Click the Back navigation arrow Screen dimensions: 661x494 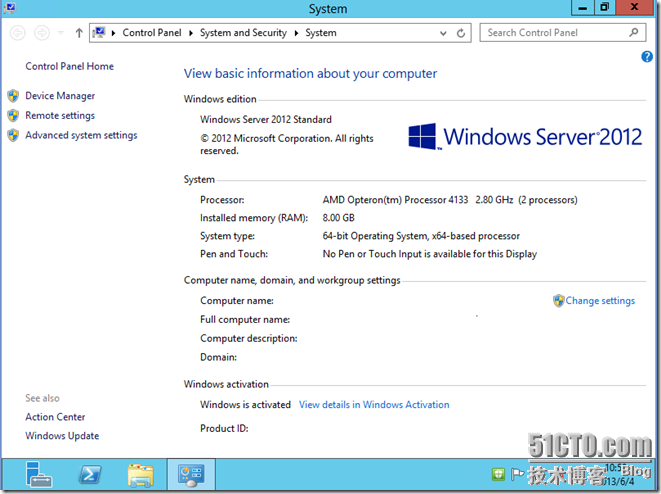click(18, 33)
